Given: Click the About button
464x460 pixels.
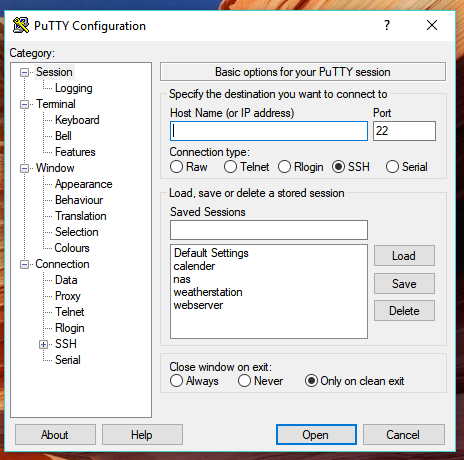Looking at the screenshot, I should pyautogui.click(x=55, y=435).
